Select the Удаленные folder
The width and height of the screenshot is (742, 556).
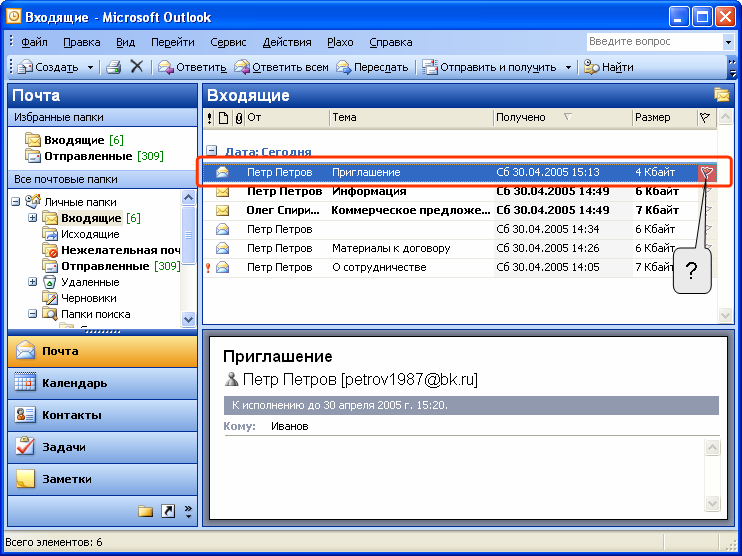(81, 282)
